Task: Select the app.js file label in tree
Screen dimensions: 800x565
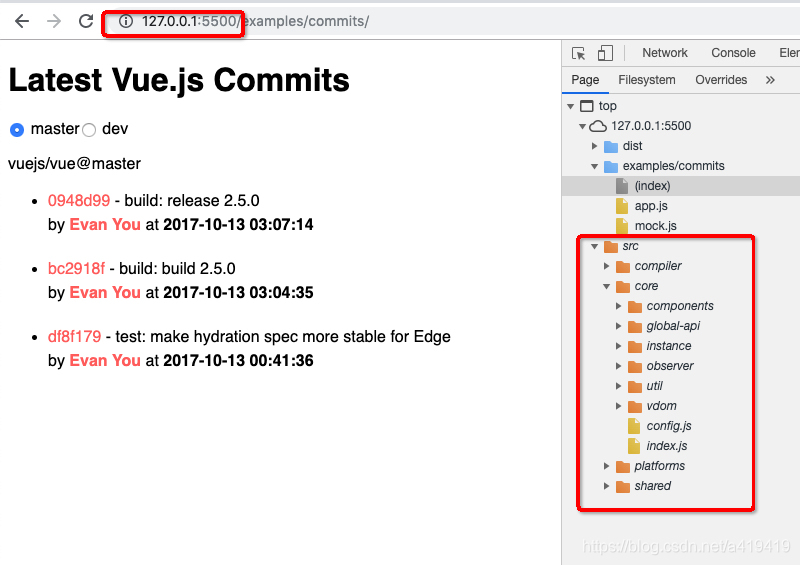Action: [x=651, y=206]
